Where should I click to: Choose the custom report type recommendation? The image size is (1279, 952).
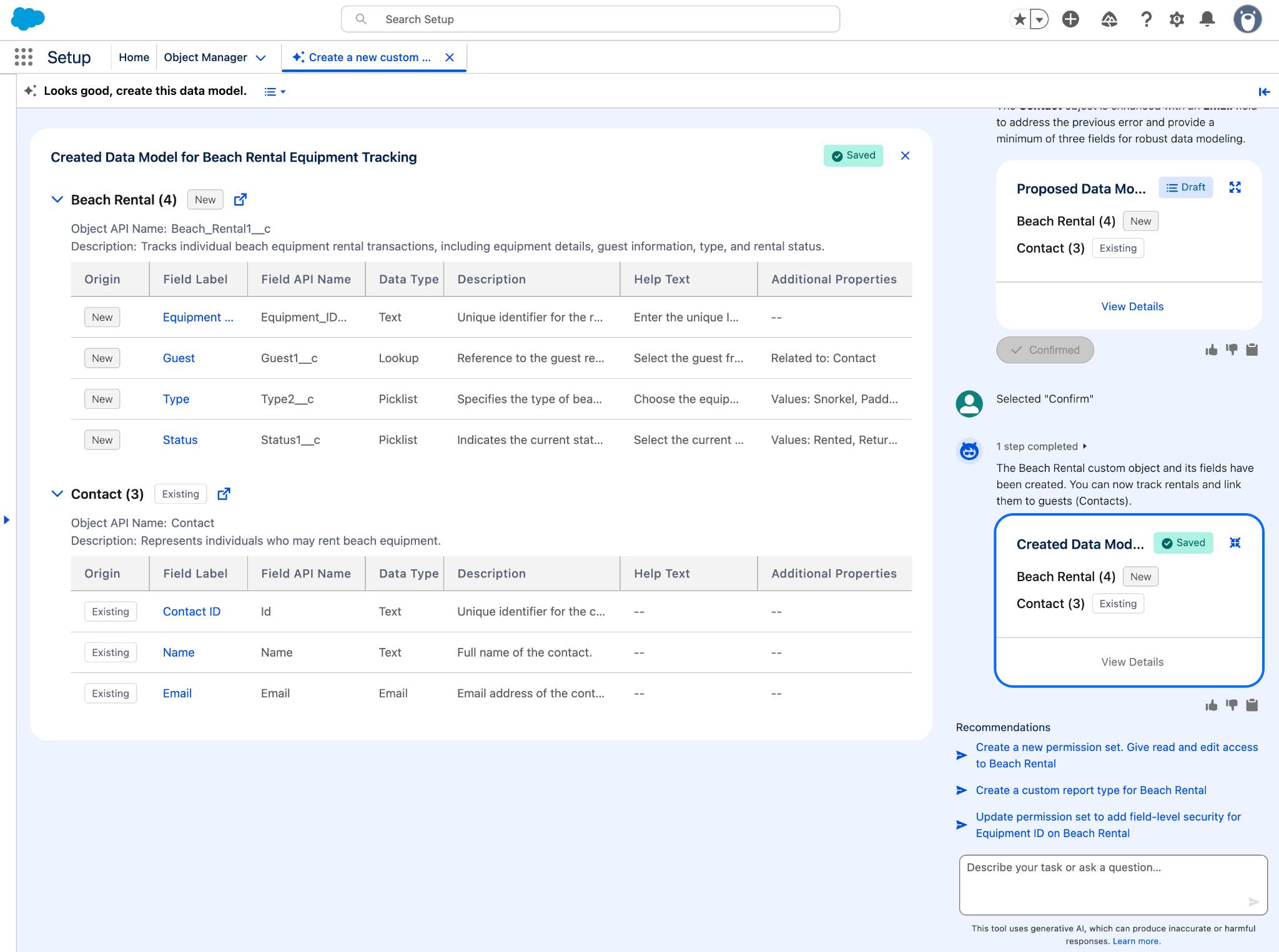[x=1091, y=790]
